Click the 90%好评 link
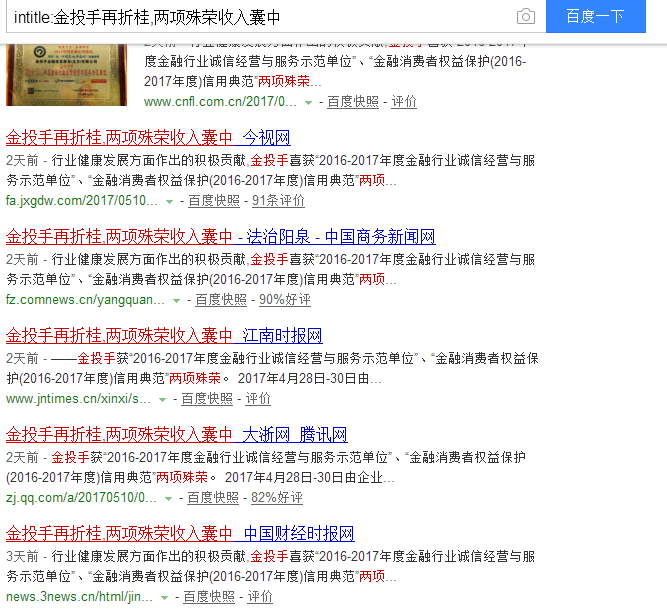 click(x=285, y=300)
